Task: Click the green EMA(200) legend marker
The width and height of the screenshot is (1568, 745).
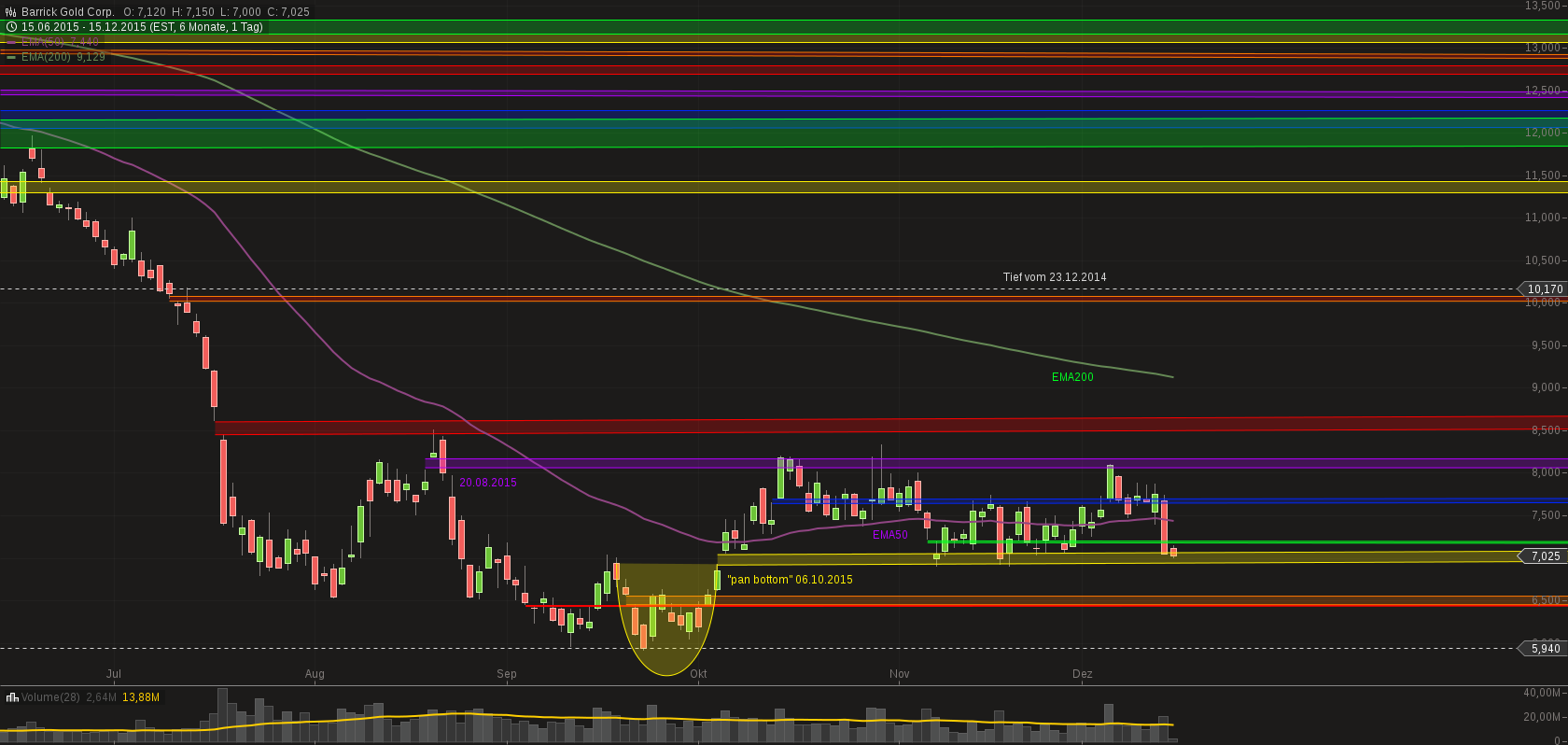Action: point(11,57)
